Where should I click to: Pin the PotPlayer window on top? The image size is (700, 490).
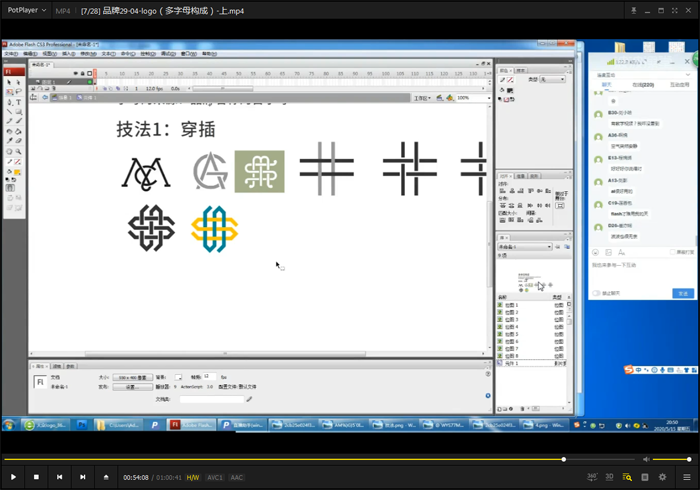pos(635,11)
